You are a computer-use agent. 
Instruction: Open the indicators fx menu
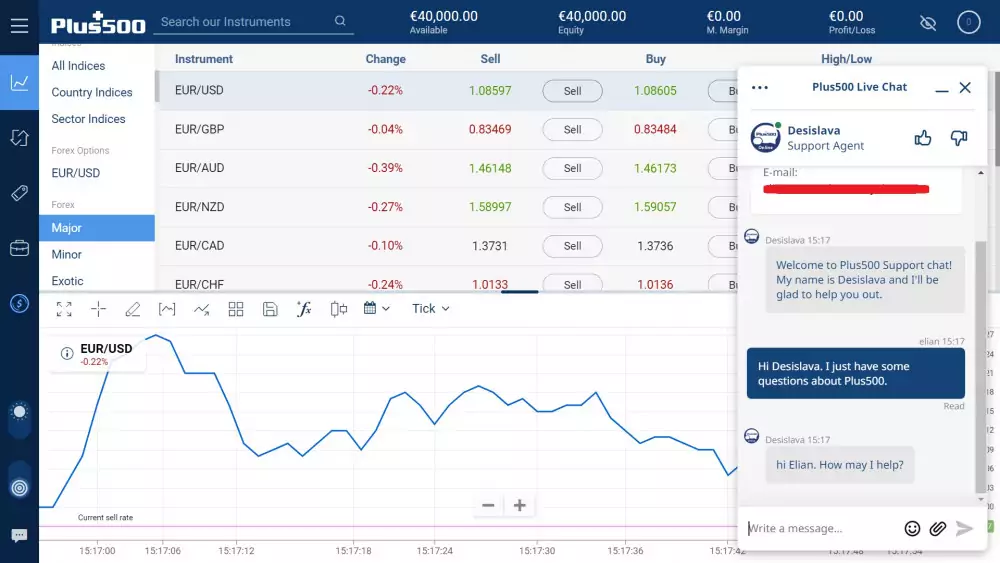[304, 309]
